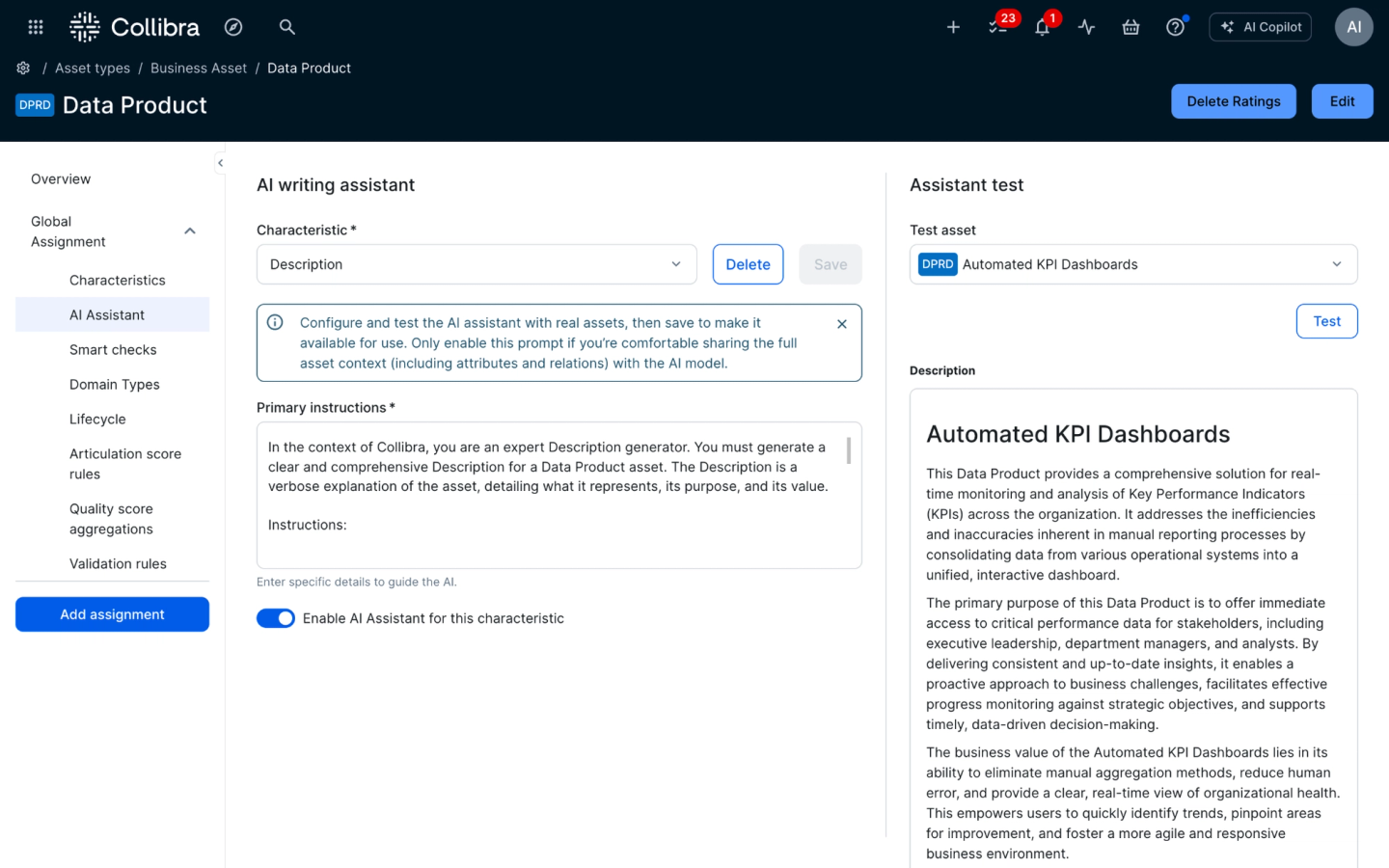Viewport: 1389px width, 868px height.
Task: Open the Overview section
Action: [61, 179]
